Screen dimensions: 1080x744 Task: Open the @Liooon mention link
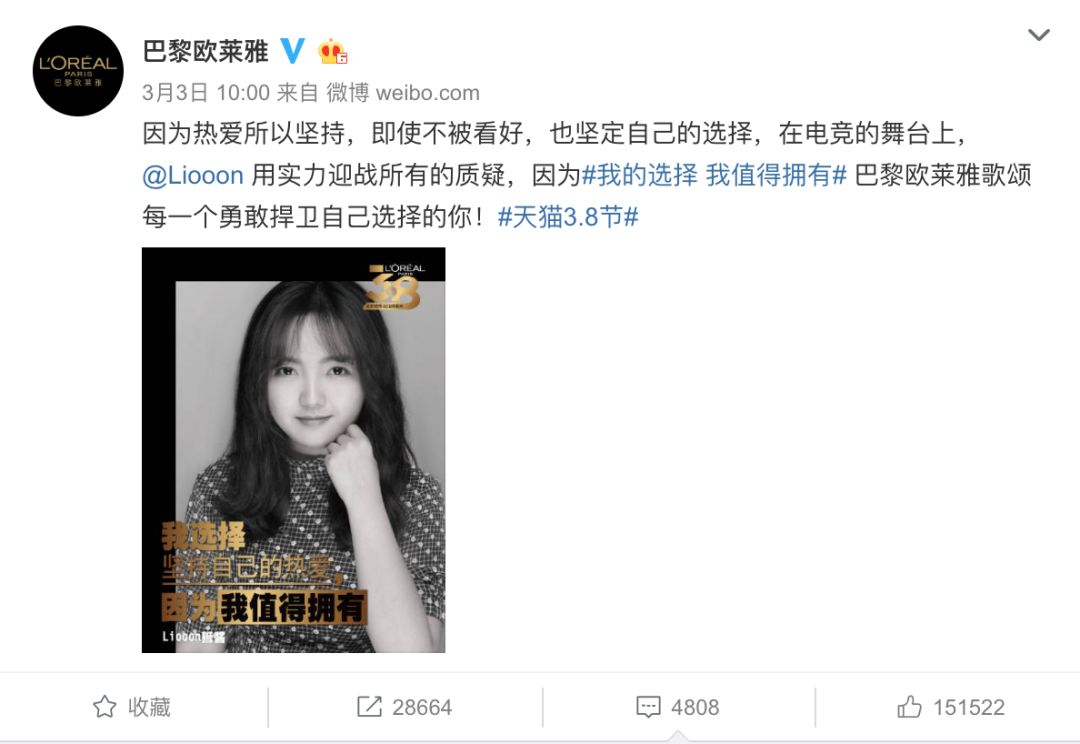coord(193,176)
